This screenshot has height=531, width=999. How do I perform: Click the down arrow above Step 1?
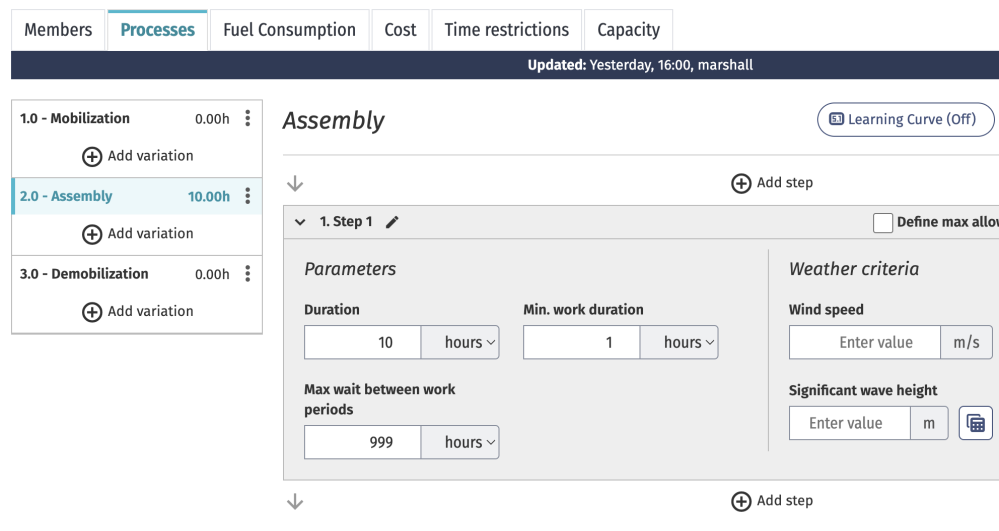coord(295,184)
